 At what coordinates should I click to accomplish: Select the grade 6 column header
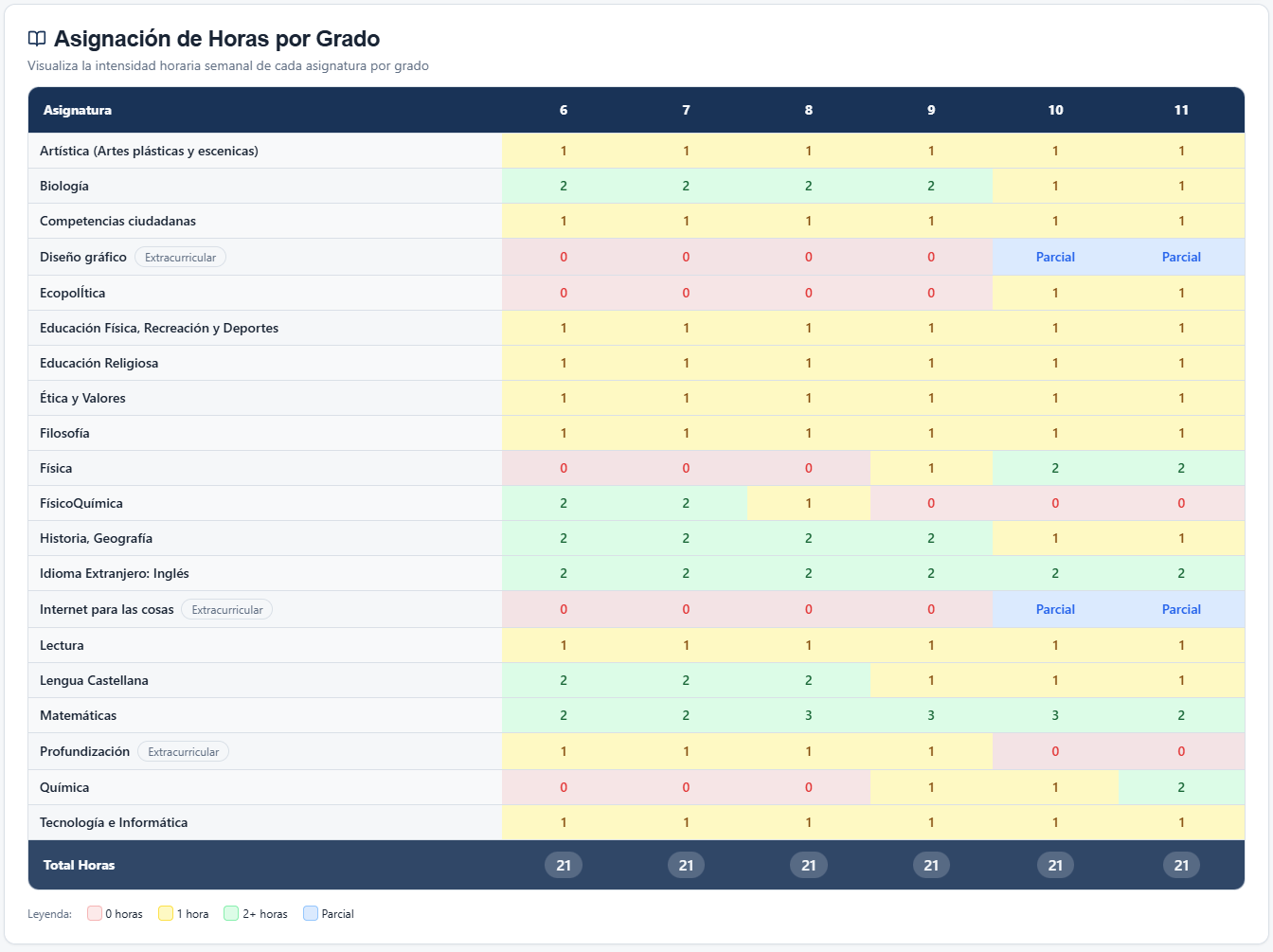point(564,110)
